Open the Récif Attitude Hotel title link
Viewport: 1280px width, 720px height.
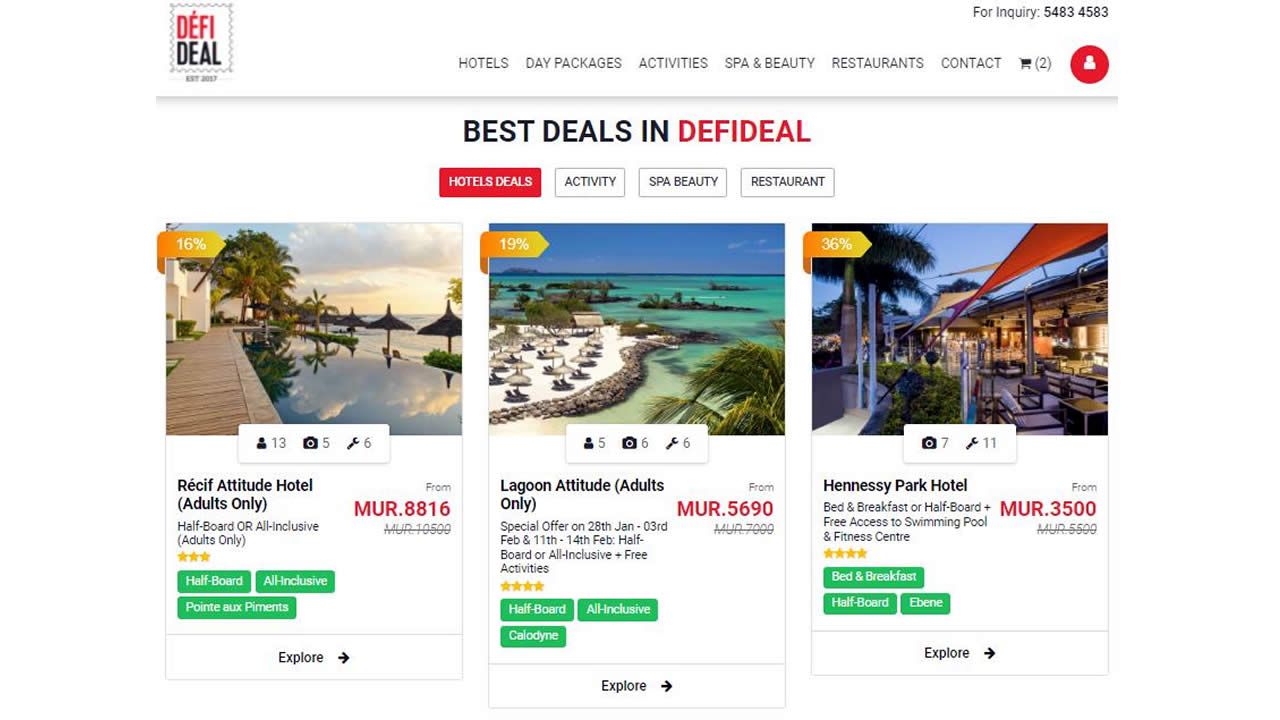245,494
